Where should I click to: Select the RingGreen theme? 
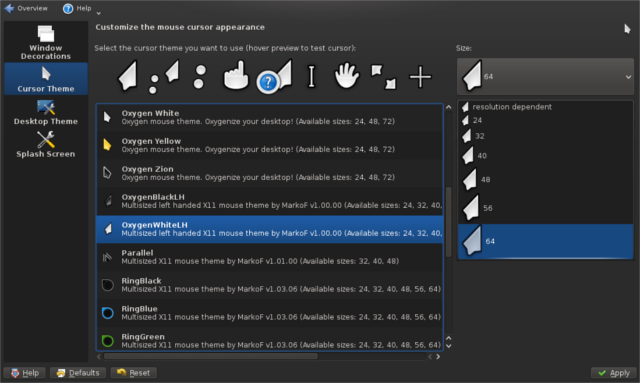tap(270, 340)
